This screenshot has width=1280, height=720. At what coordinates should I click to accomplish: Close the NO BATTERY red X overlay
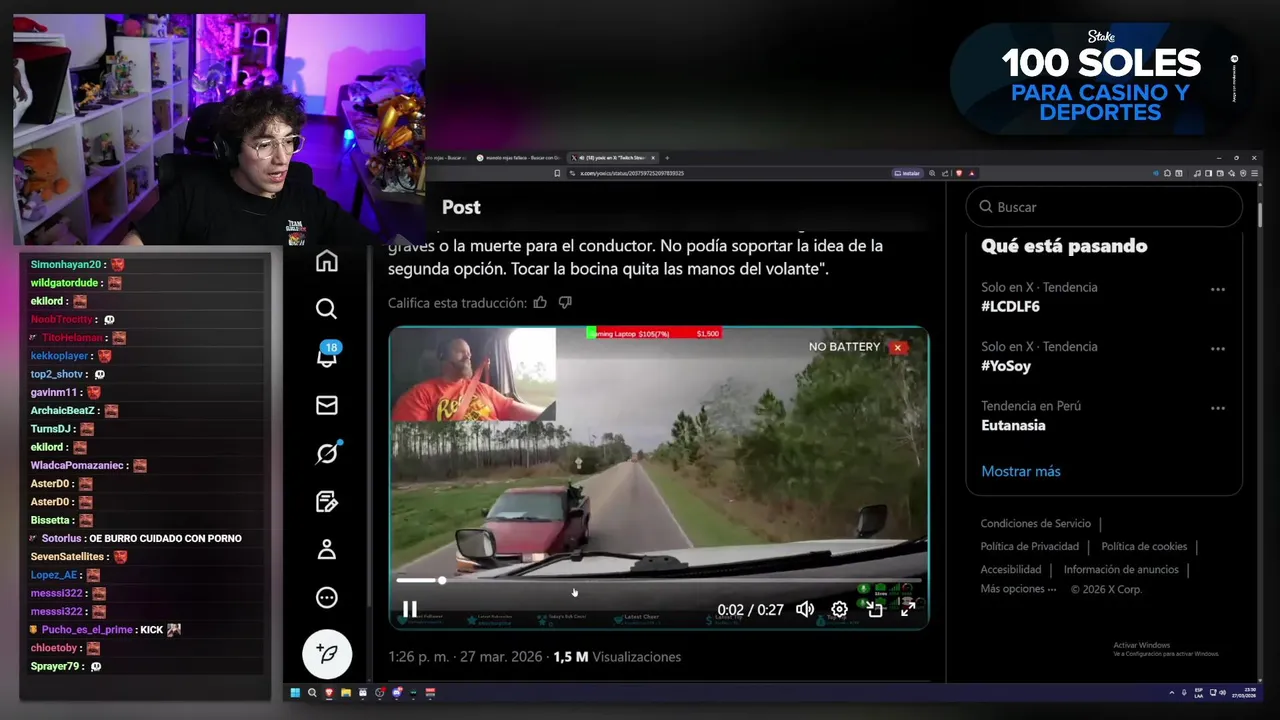point(898,347)
